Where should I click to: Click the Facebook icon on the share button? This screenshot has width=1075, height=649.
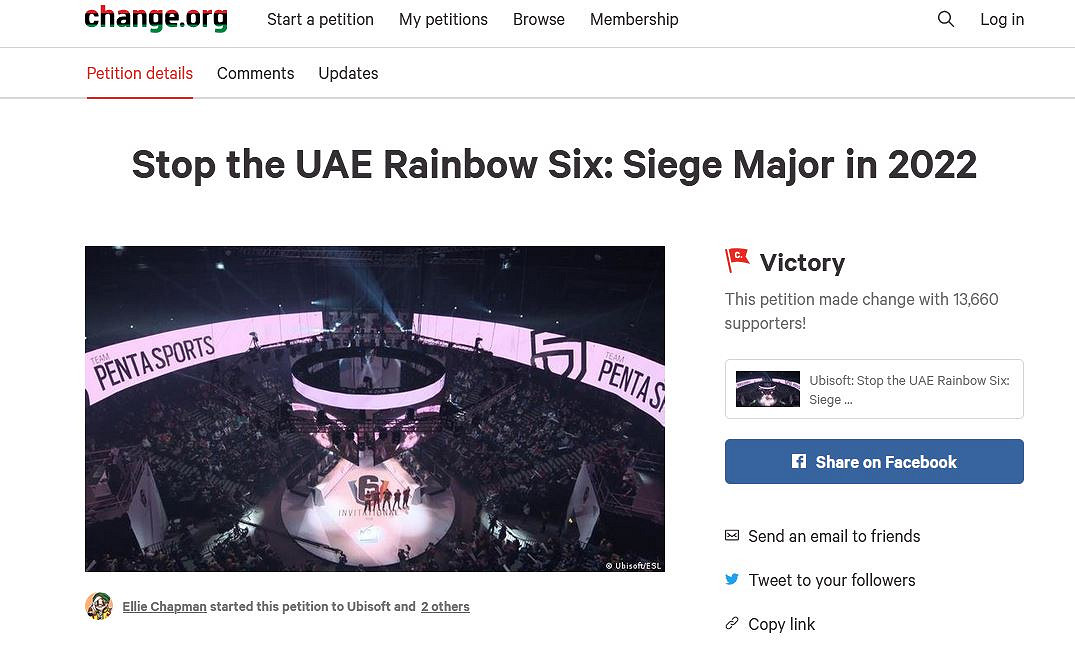click(799, 461)
